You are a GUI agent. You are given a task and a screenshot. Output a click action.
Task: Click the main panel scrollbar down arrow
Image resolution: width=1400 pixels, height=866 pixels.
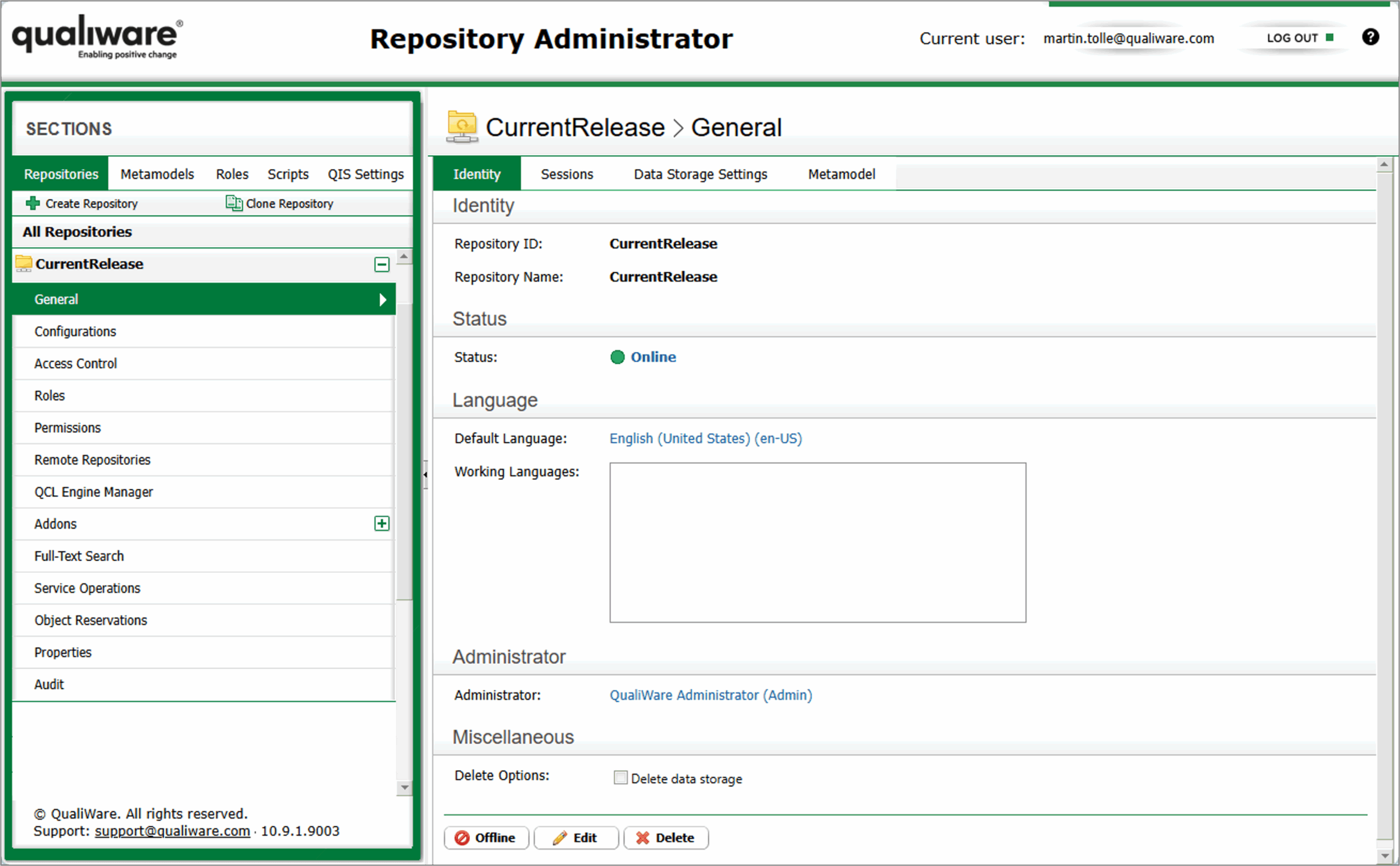1384,856
